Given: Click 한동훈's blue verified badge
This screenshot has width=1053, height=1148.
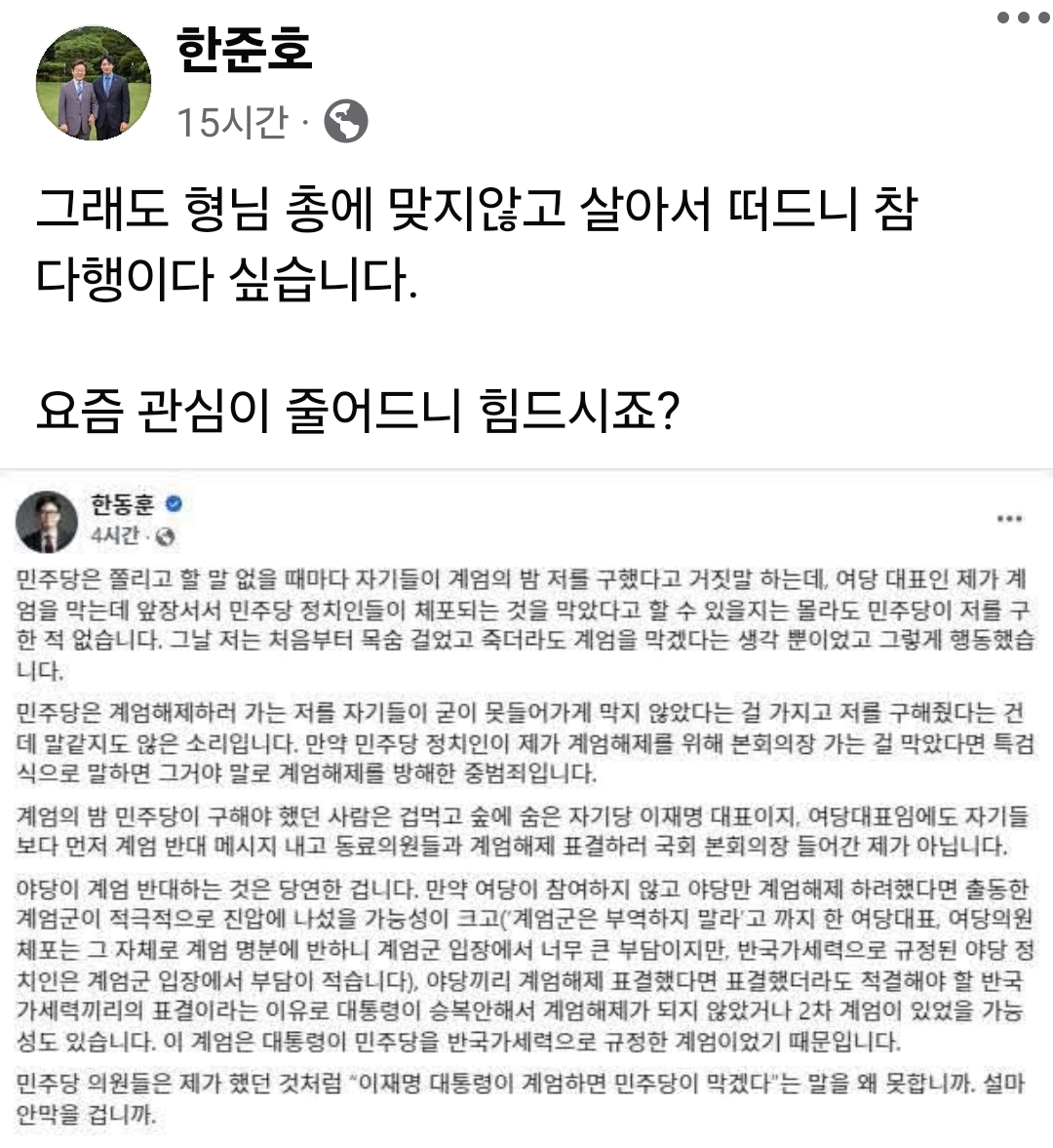Looking at the screenshot, I should click(175, 504).
